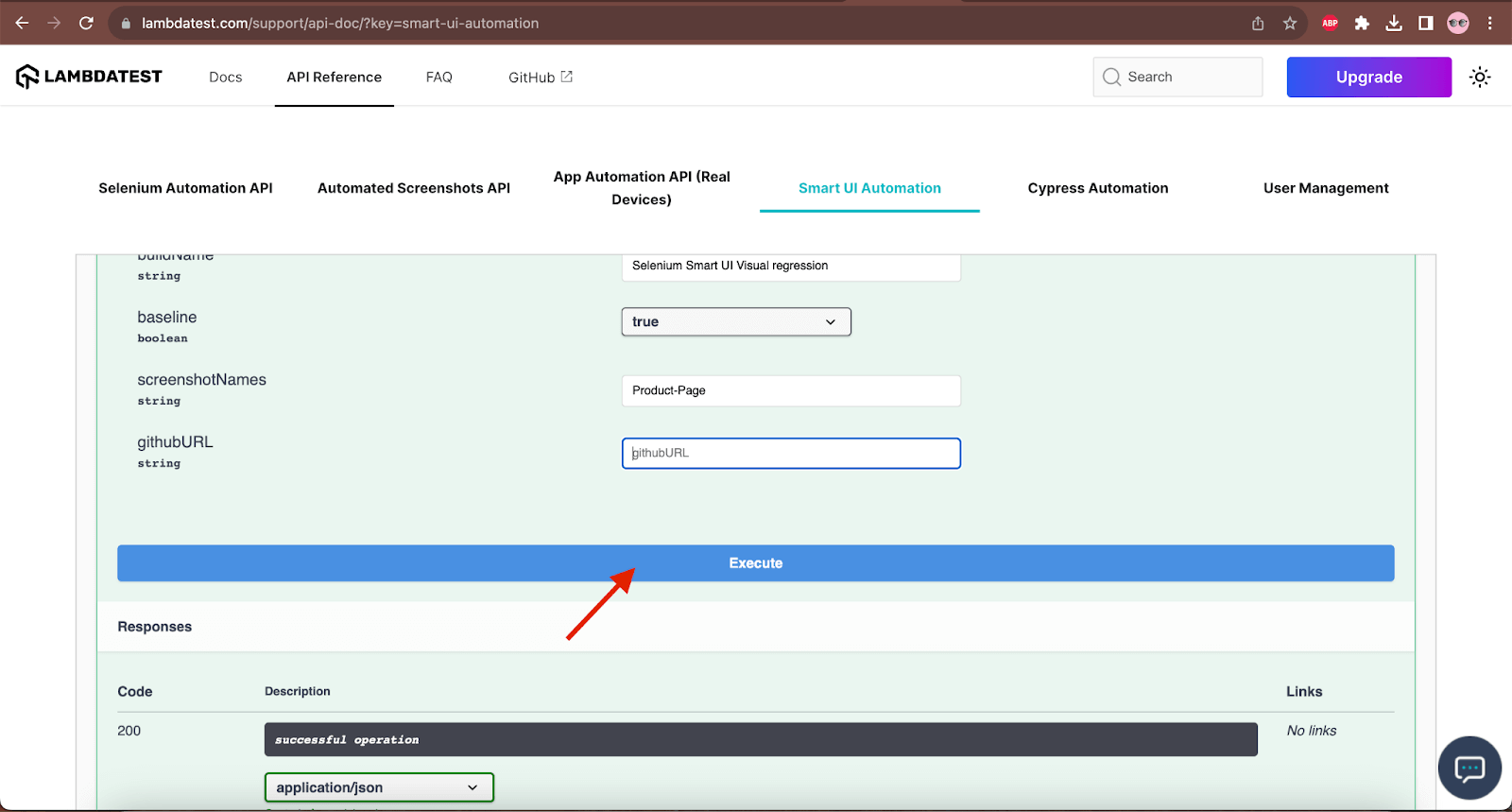Click the Execute button

point(756,563)
